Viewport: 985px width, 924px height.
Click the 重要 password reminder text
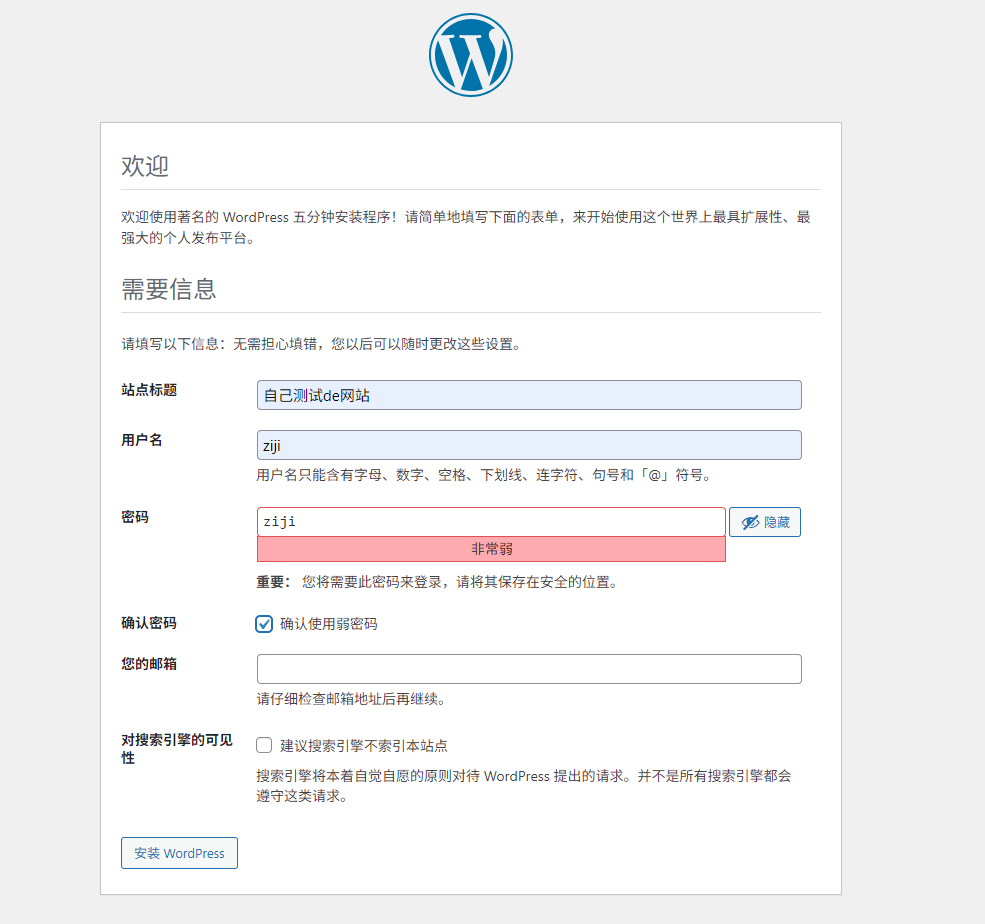coord(438,582)
